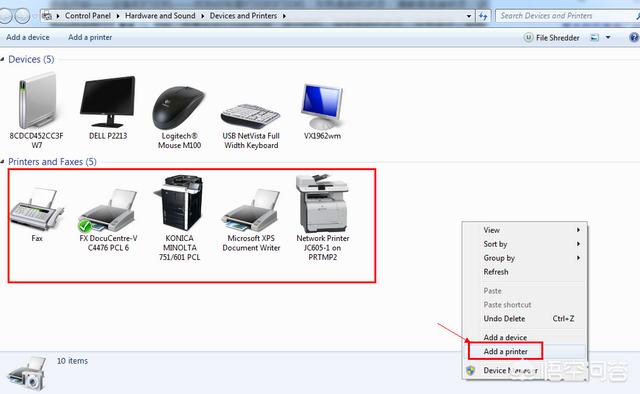Select the VX1962wm monitor icon
This screenshot has height=394, width=640.
(x=322, y=106)
